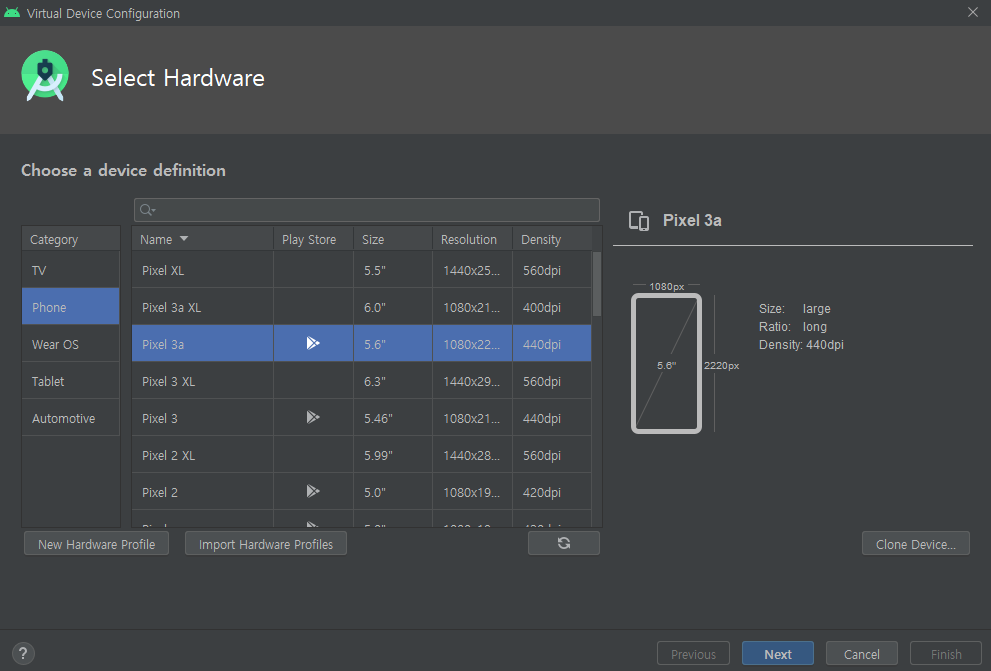Click the Resolution column header
The height and width of the screenshot is (671, 991).
click(472, 239)
